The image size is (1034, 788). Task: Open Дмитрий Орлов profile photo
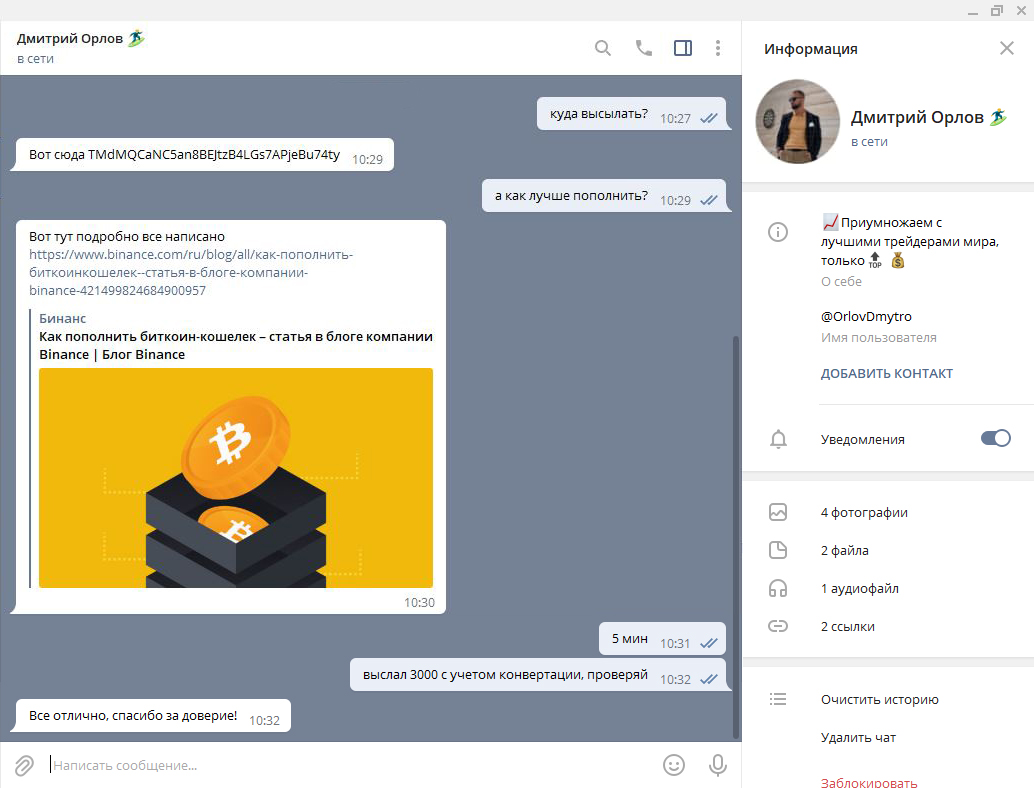797,121
